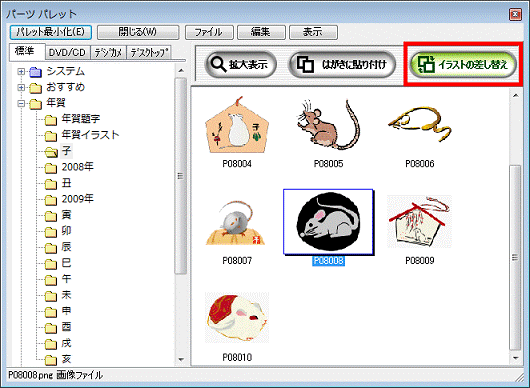
Task: Select the P08004 ema mouse thumbnail
Action: pyautogui.click(x=237, y=124)
